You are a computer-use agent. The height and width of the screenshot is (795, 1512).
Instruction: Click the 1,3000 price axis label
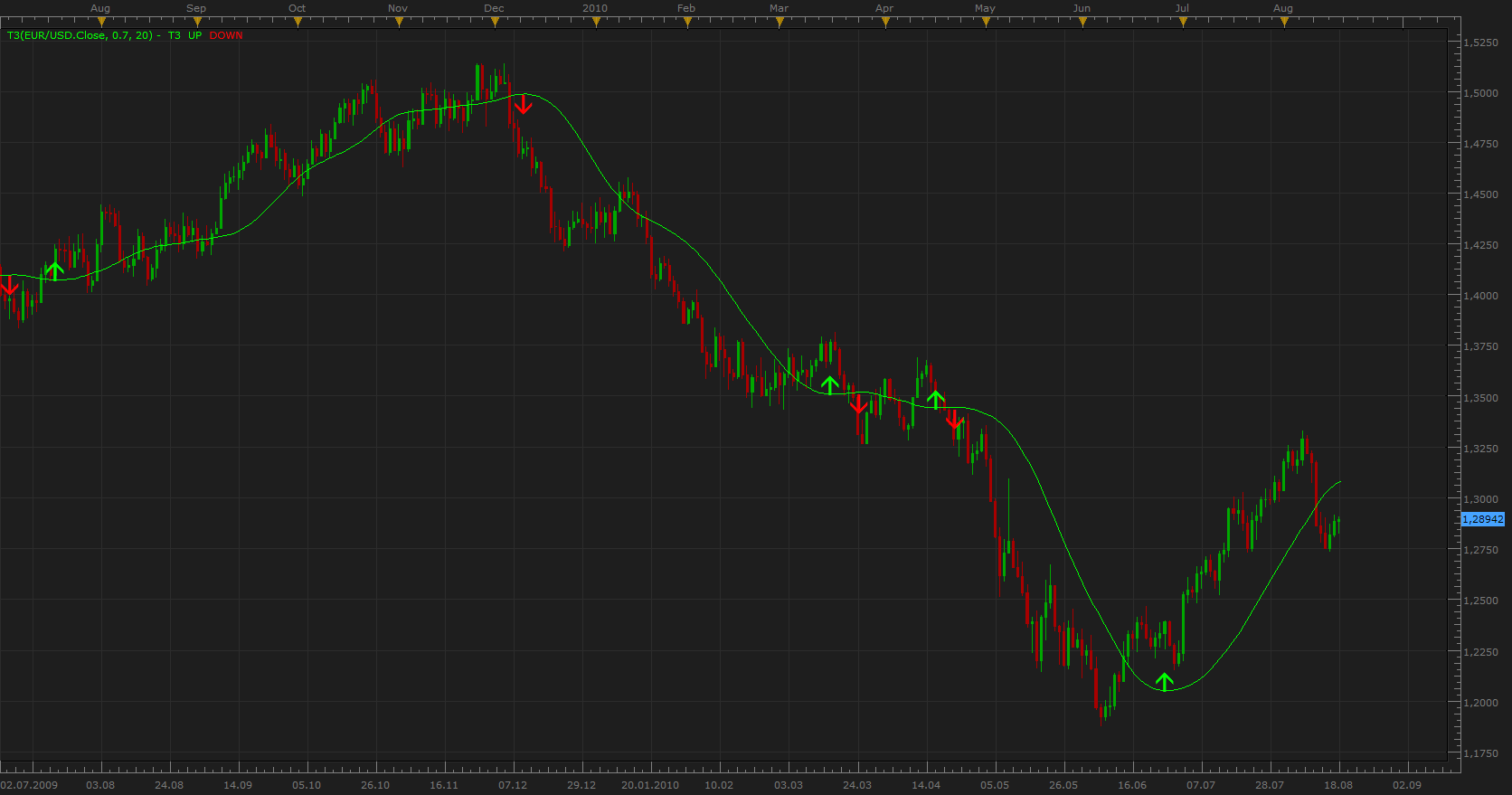[1481, 499]
